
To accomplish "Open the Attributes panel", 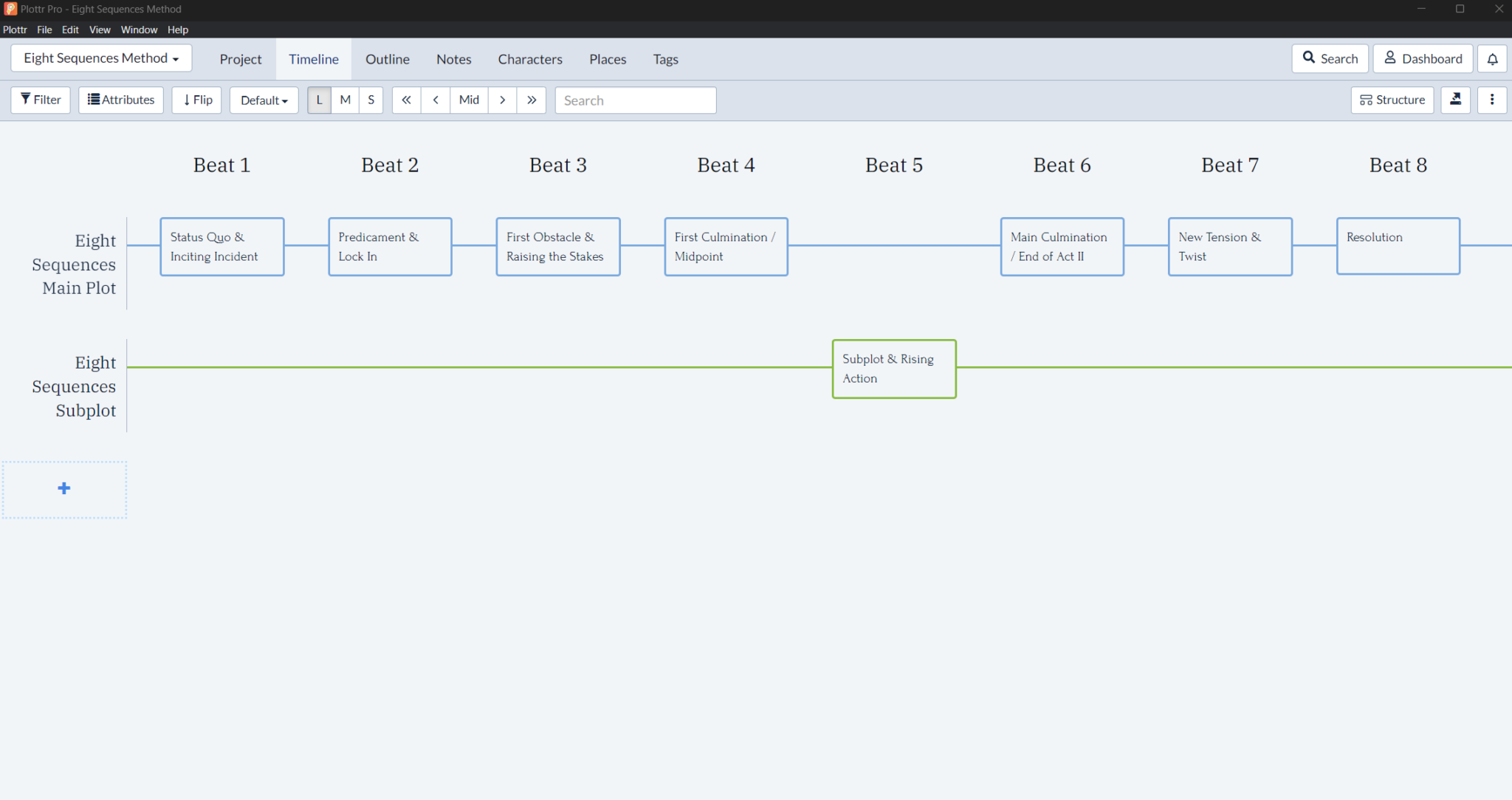I will click(121, 100).
